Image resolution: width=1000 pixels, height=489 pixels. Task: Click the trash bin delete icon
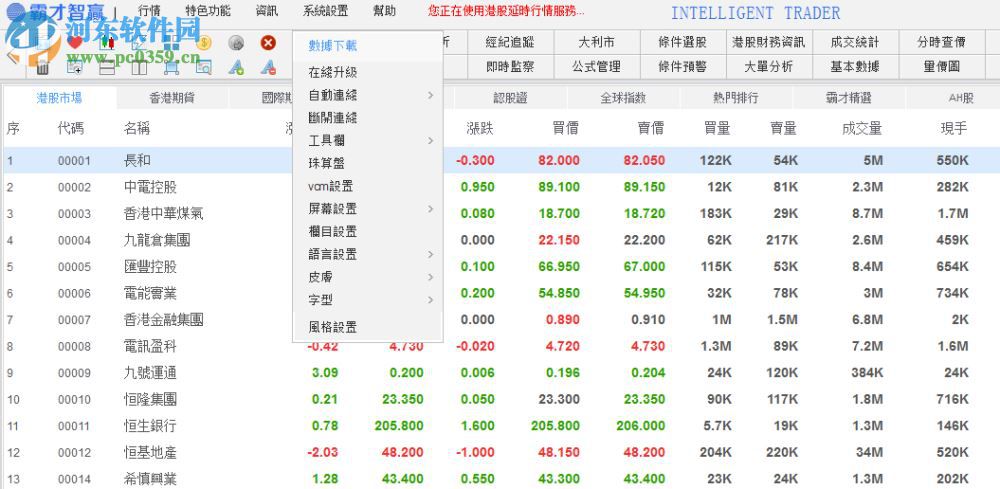click(x=42, y=67)
